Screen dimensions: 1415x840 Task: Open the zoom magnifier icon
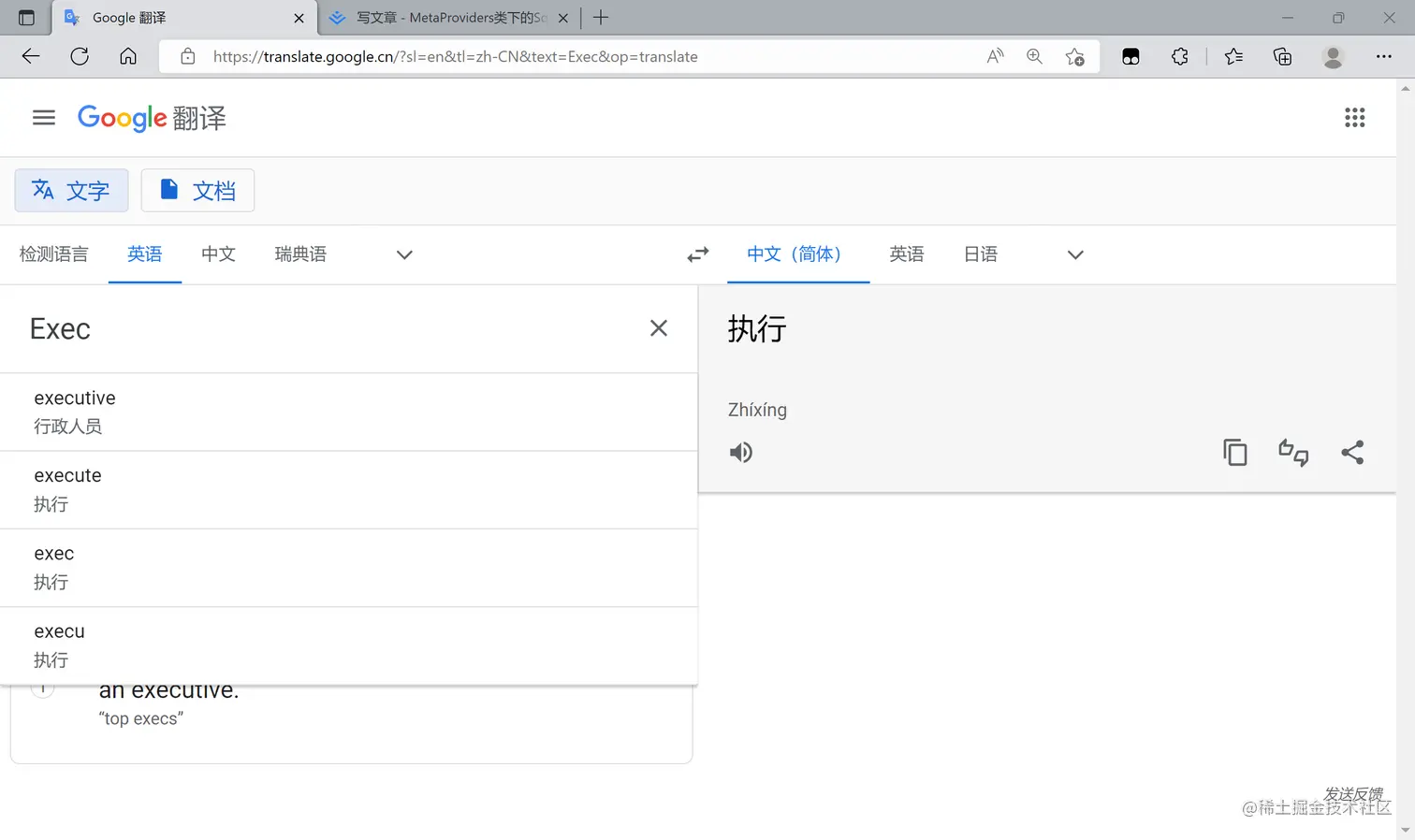1034,56
